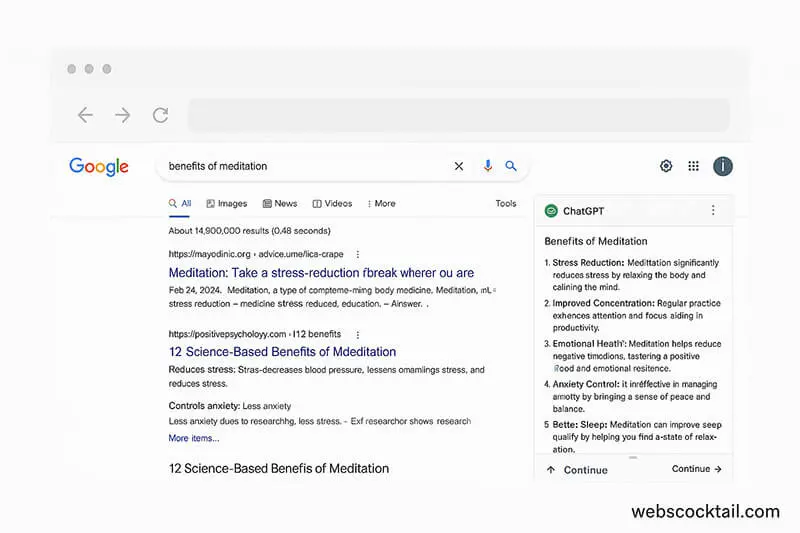The height and width of the screenshot is (533, 800).
Task: Click the ChatGPT logo icon in panel
Action: click(x=551, y=211)
